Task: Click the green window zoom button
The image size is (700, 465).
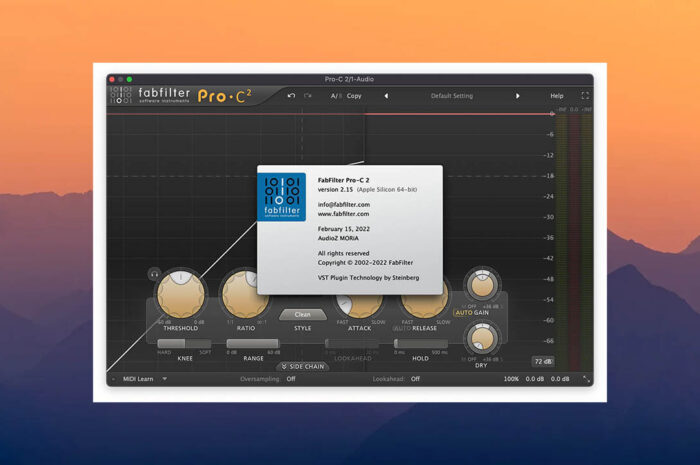Action: point(129,79)
